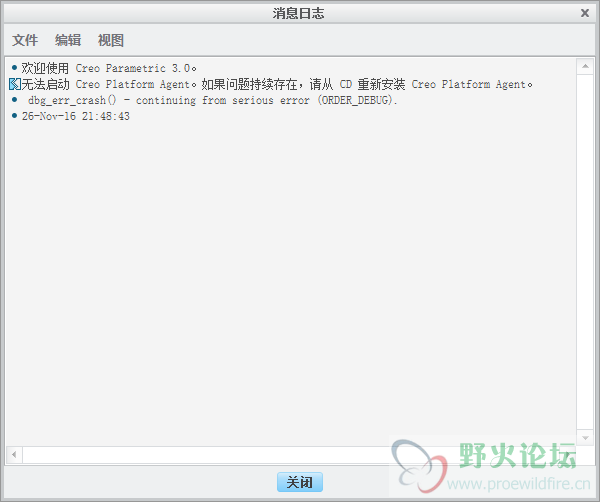600x502 pixels.
Task: Click the horizontal scrollbar left arrow
Action: (14, 455)
